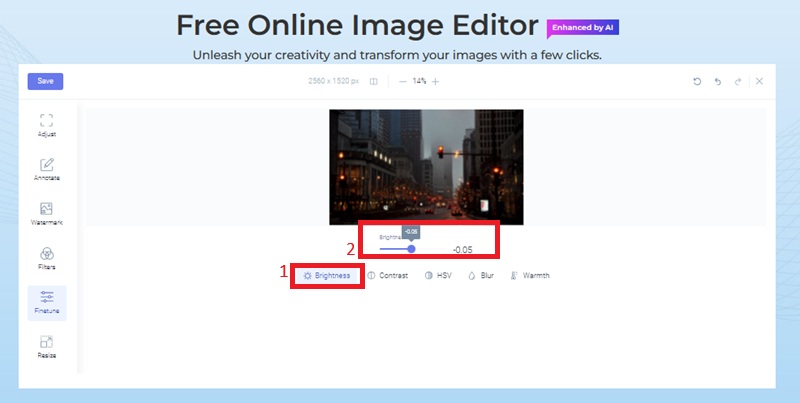The height and width of the screenshot is (403, 800).
Task: Select the Finetune tool
Action: (47, 302)
